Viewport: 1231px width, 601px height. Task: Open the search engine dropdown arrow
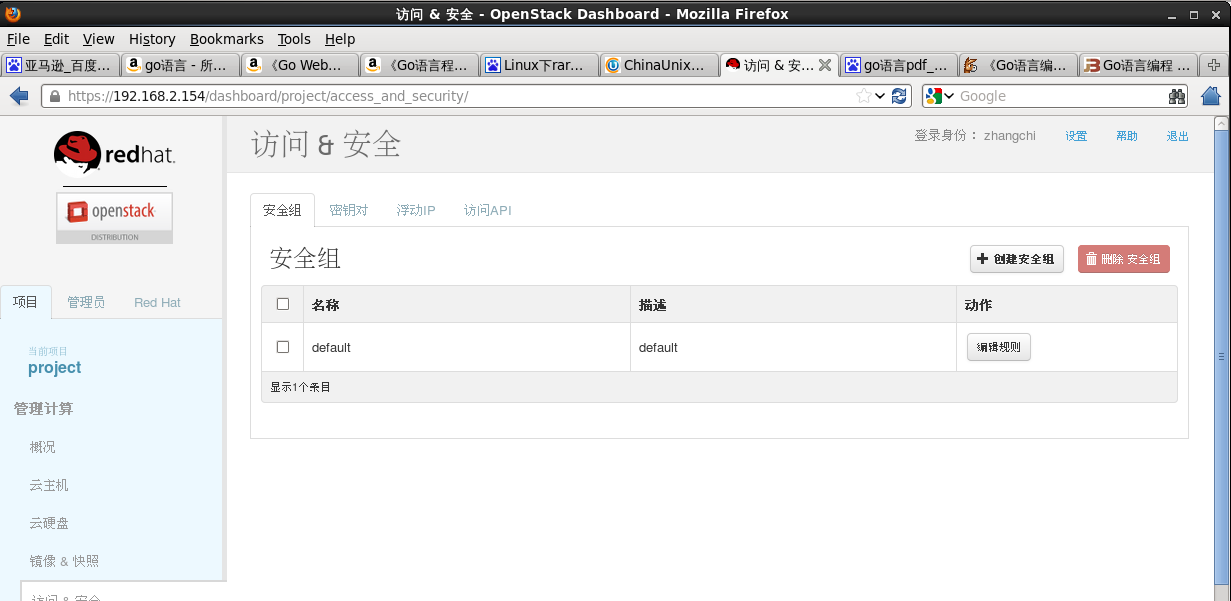(948, 95)
